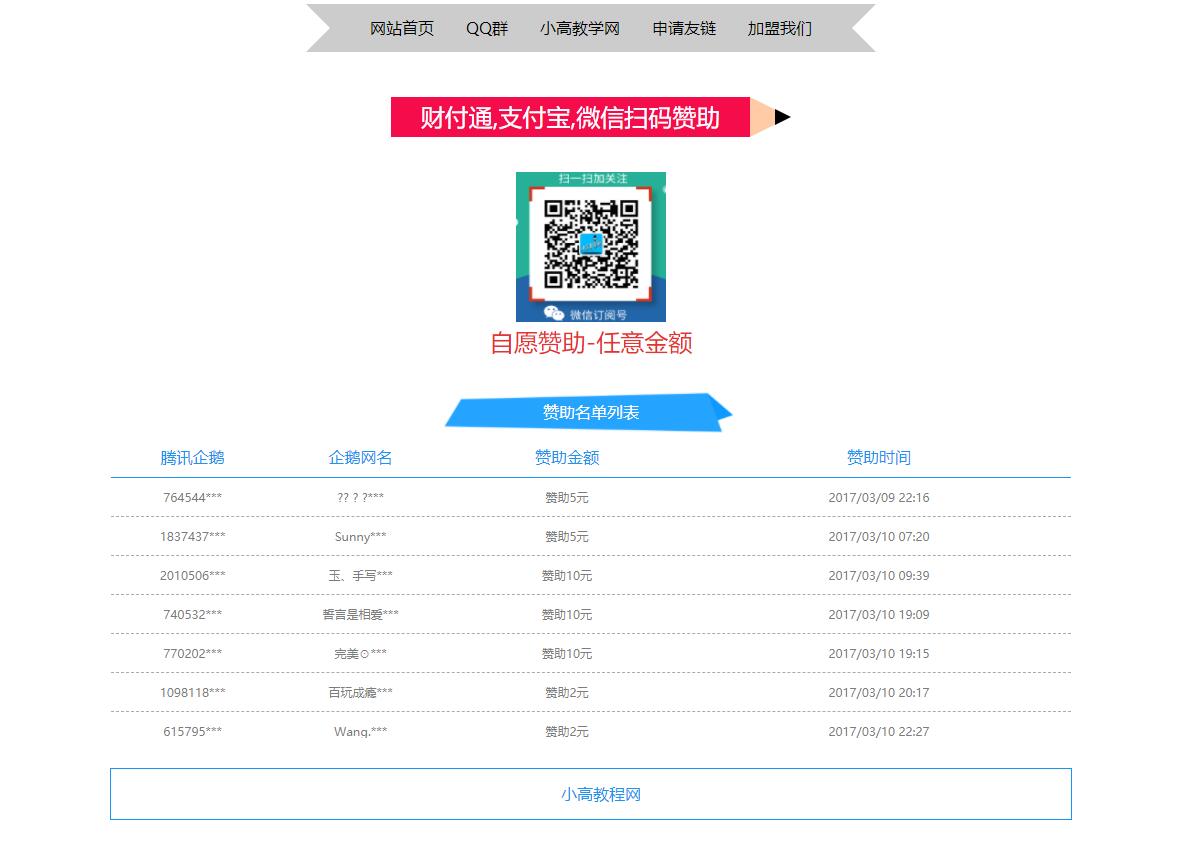Select the 2010506*** table cell
This screenshot has width=1181, height=848.
click(x=192, y=576)
